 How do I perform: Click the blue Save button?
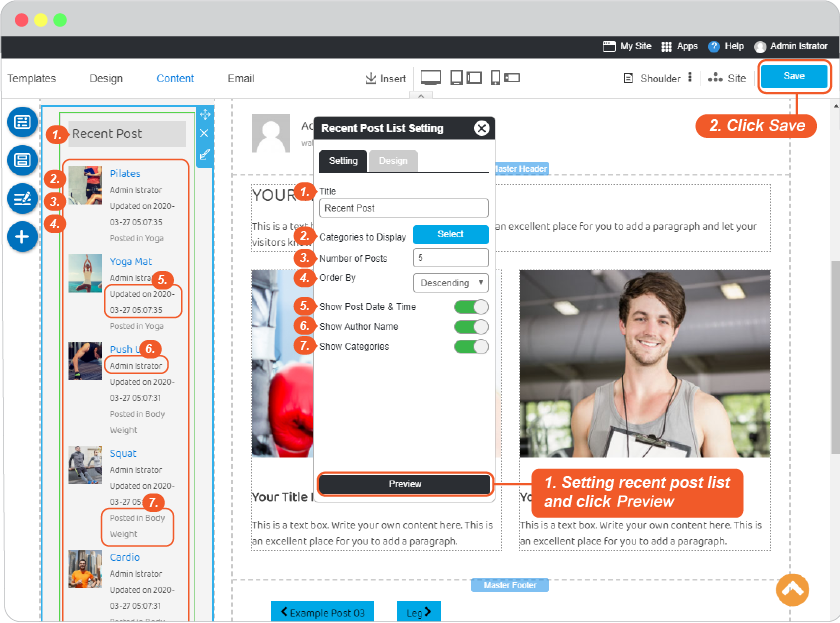coord(794,76)
